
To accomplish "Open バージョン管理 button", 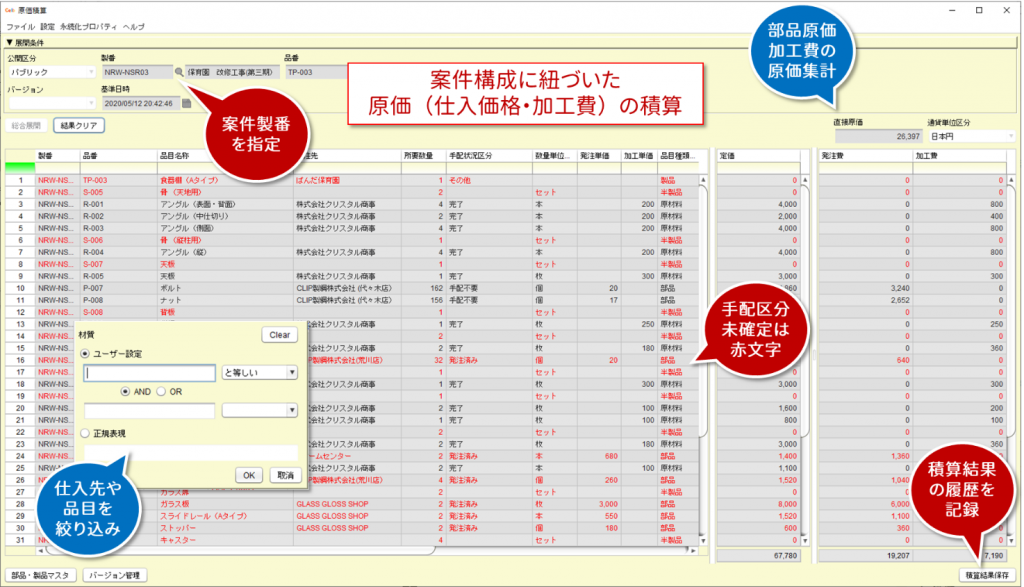I will 114,575.
